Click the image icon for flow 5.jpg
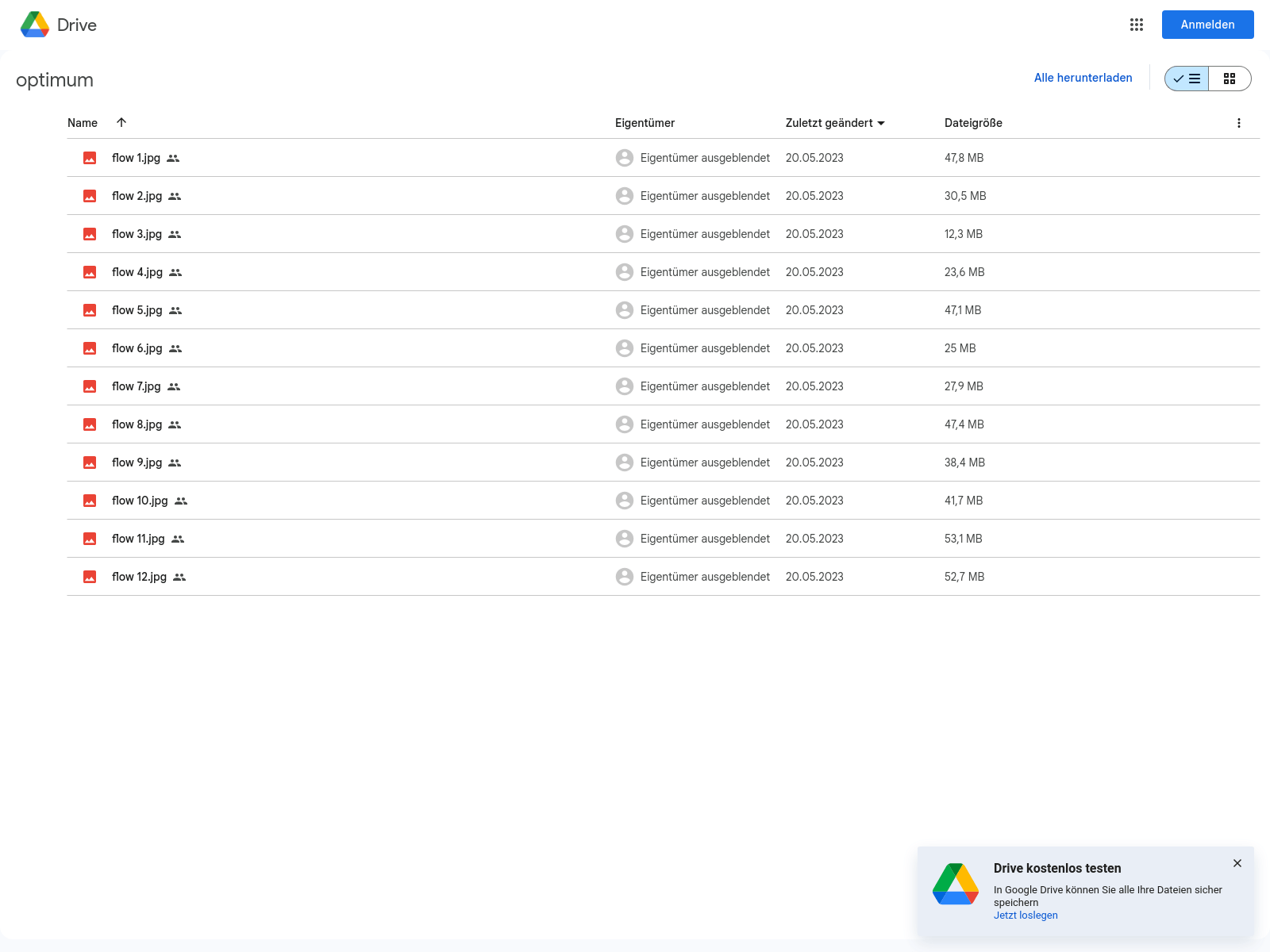 pyautogui.click(x=90, y=310)
